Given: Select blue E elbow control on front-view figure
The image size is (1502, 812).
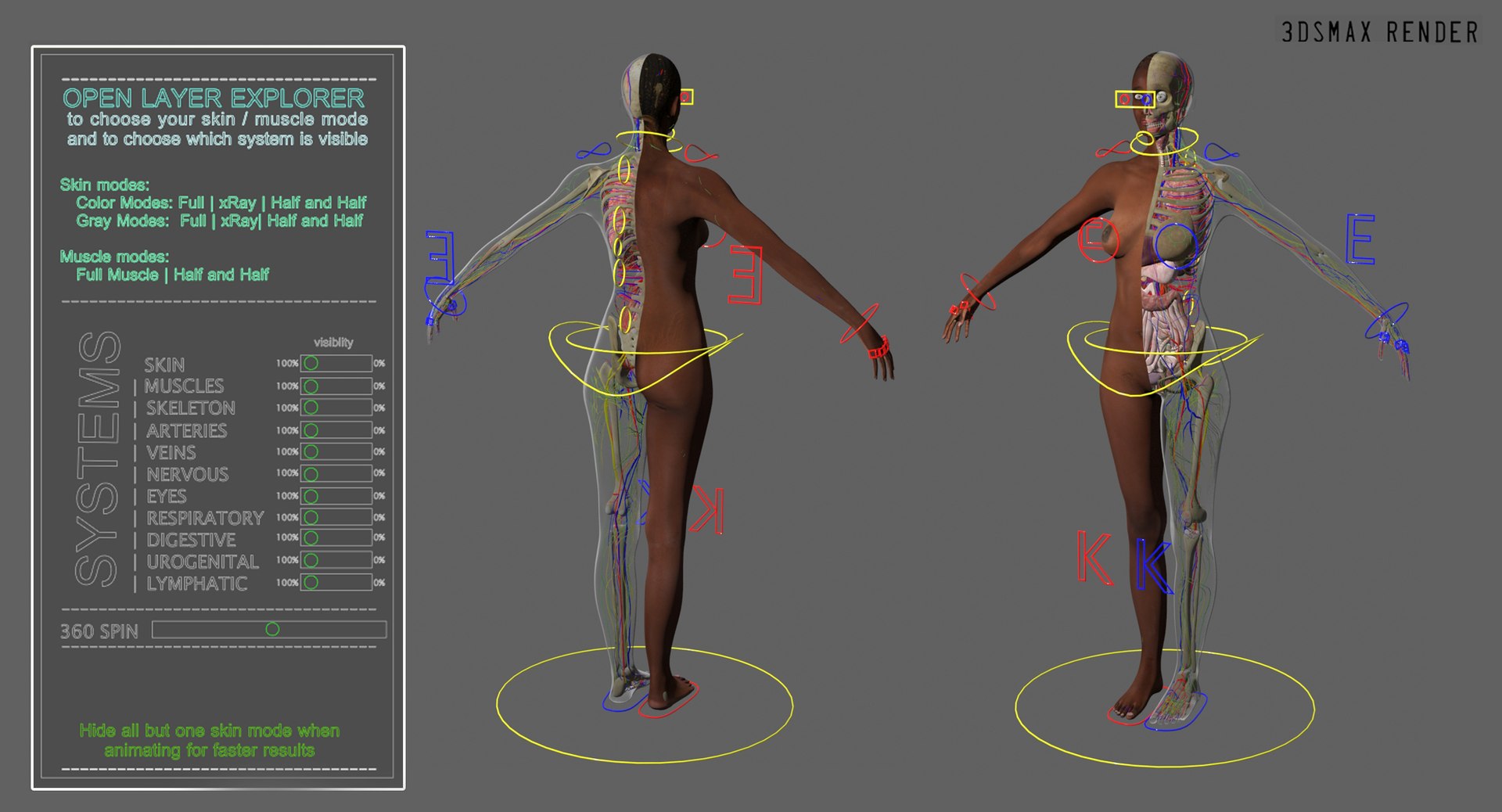Looking at the screenshot, I should click(1360, 239).
